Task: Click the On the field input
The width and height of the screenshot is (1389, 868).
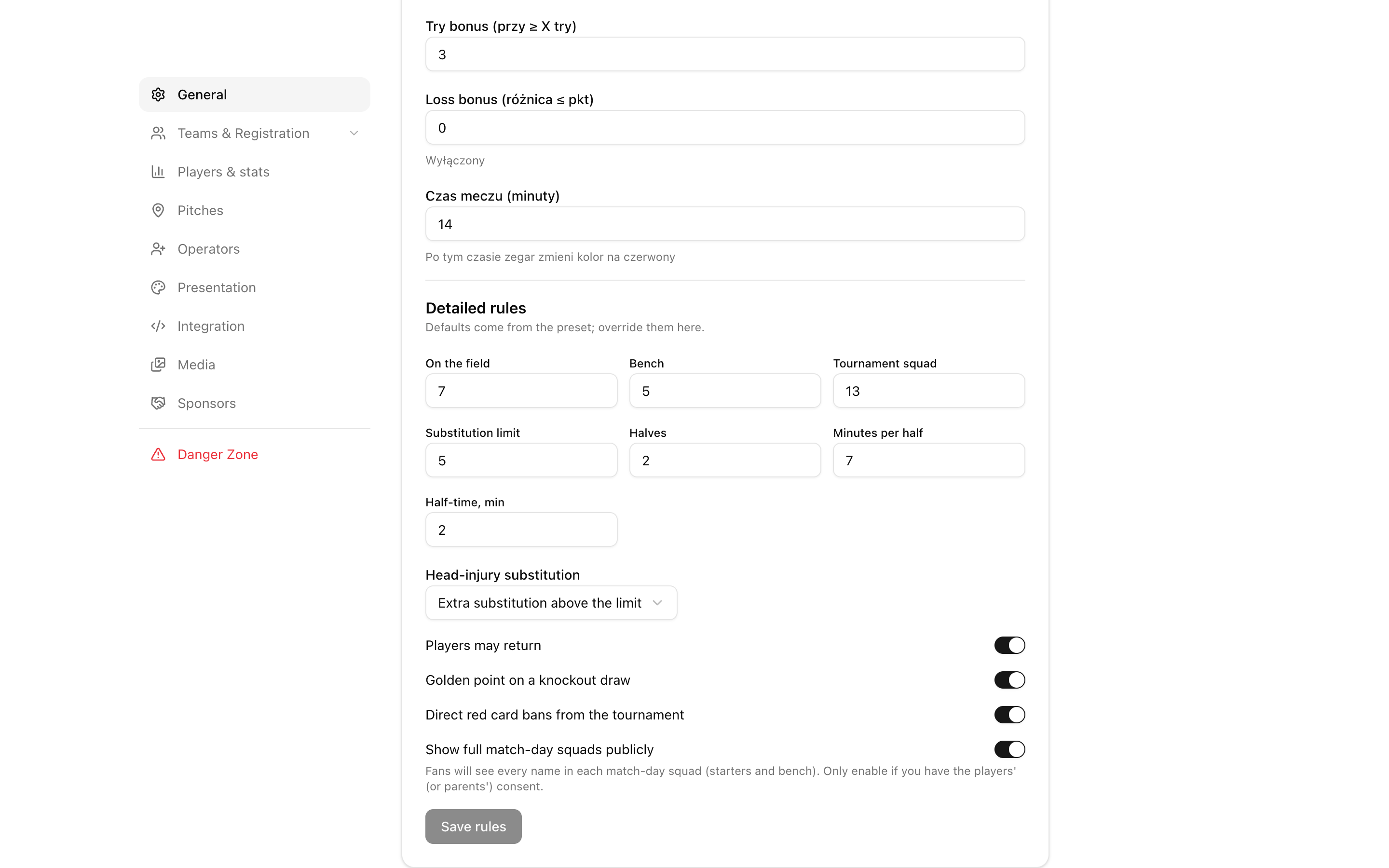Action: click(521, 391)
